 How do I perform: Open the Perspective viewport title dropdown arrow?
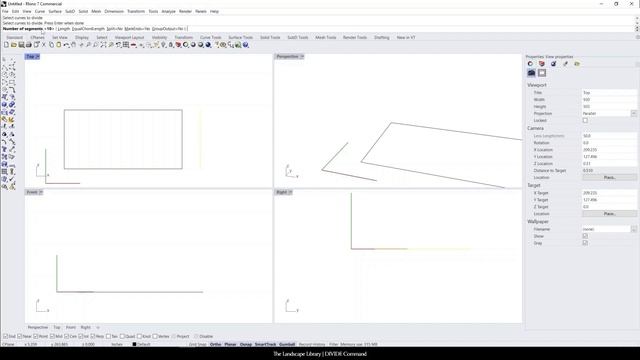coord(302,57)
